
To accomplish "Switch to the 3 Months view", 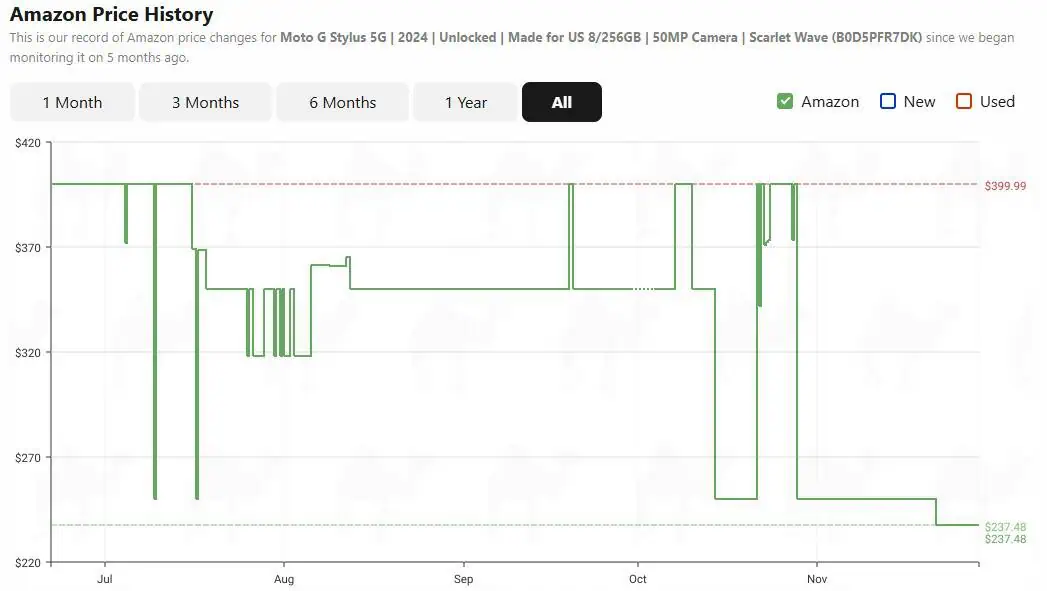I will point(205,102).
